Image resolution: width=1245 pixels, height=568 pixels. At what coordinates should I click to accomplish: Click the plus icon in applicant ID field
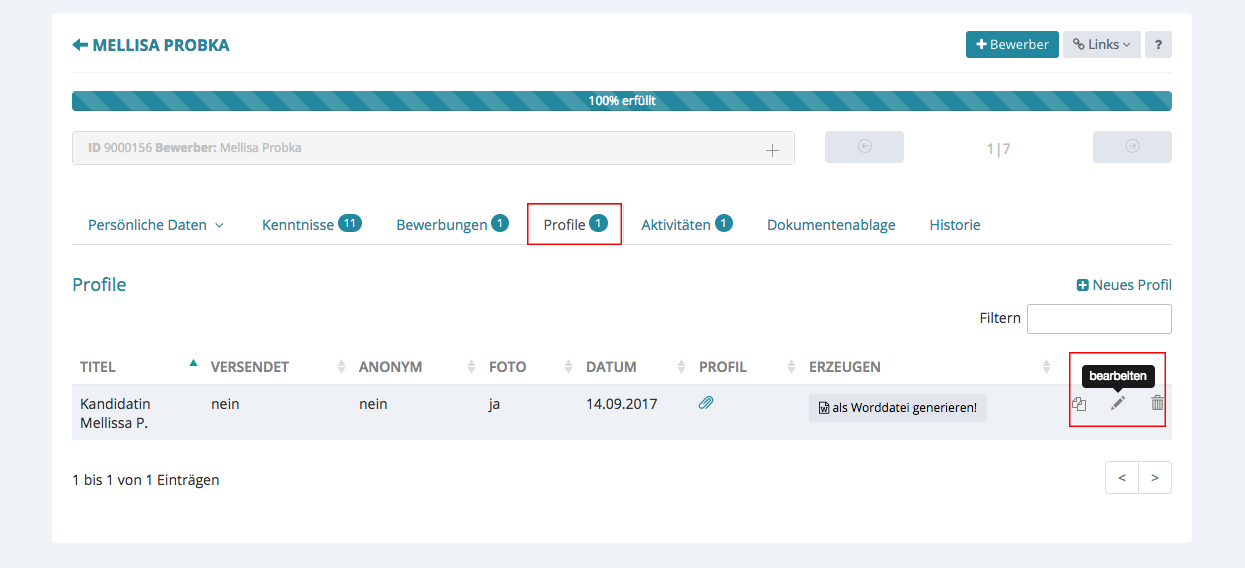[x=772, y=149]
